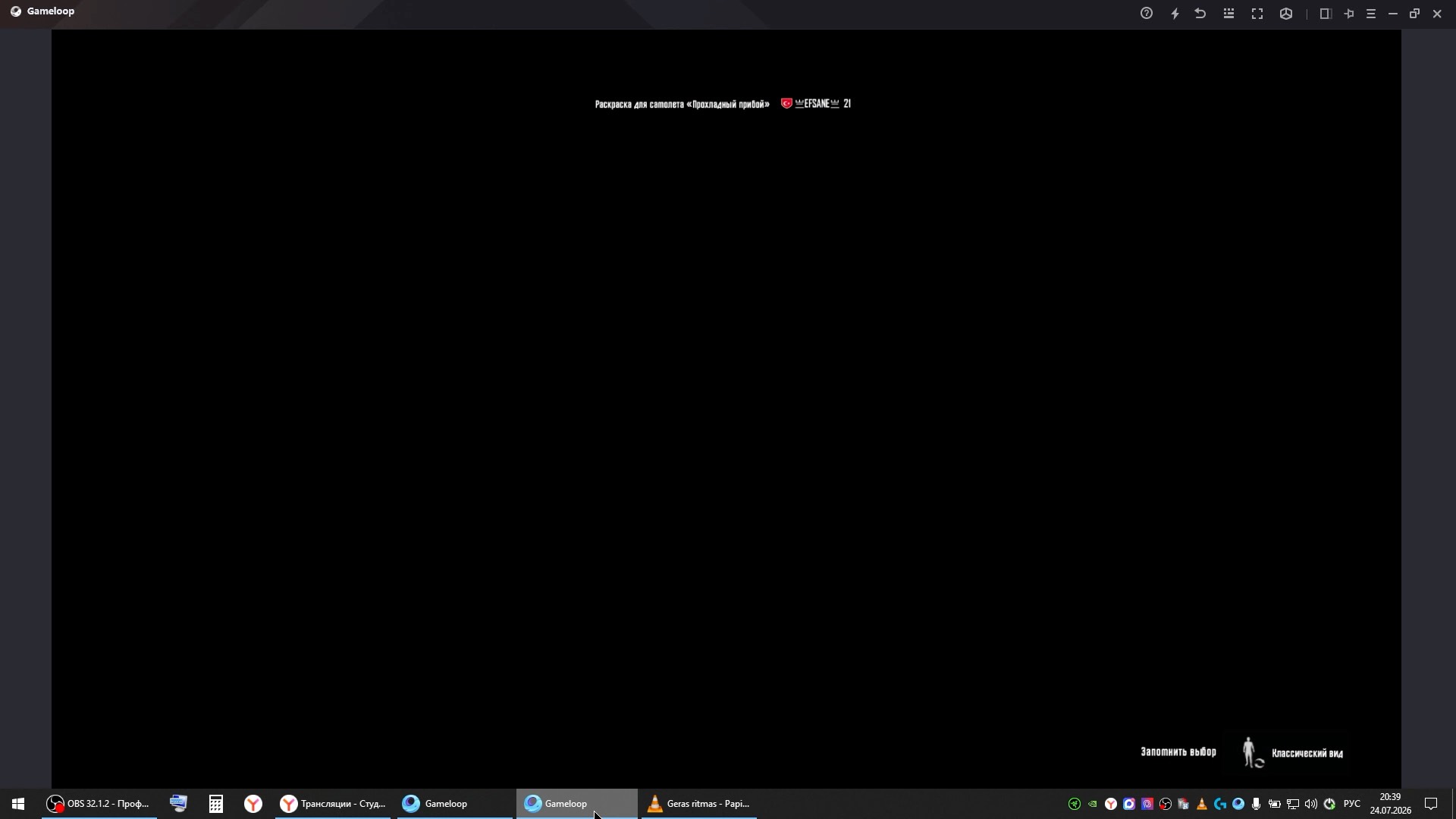Open the pinned Yandex Browser icon
This screenshot has height=819, width=1456.
(253, 804)
